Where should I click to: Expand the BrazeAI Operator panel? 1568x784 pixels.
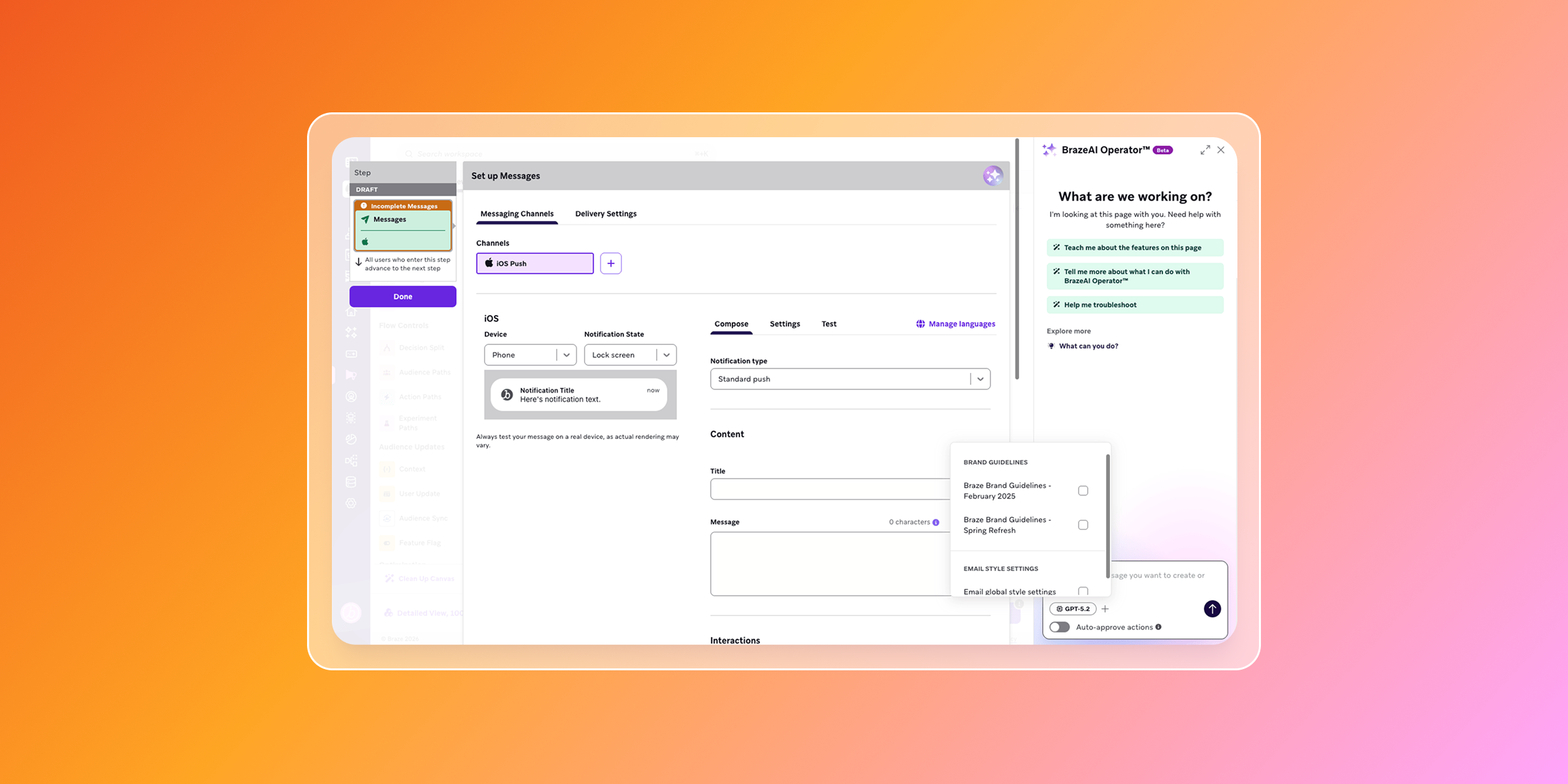(1205, 150)
